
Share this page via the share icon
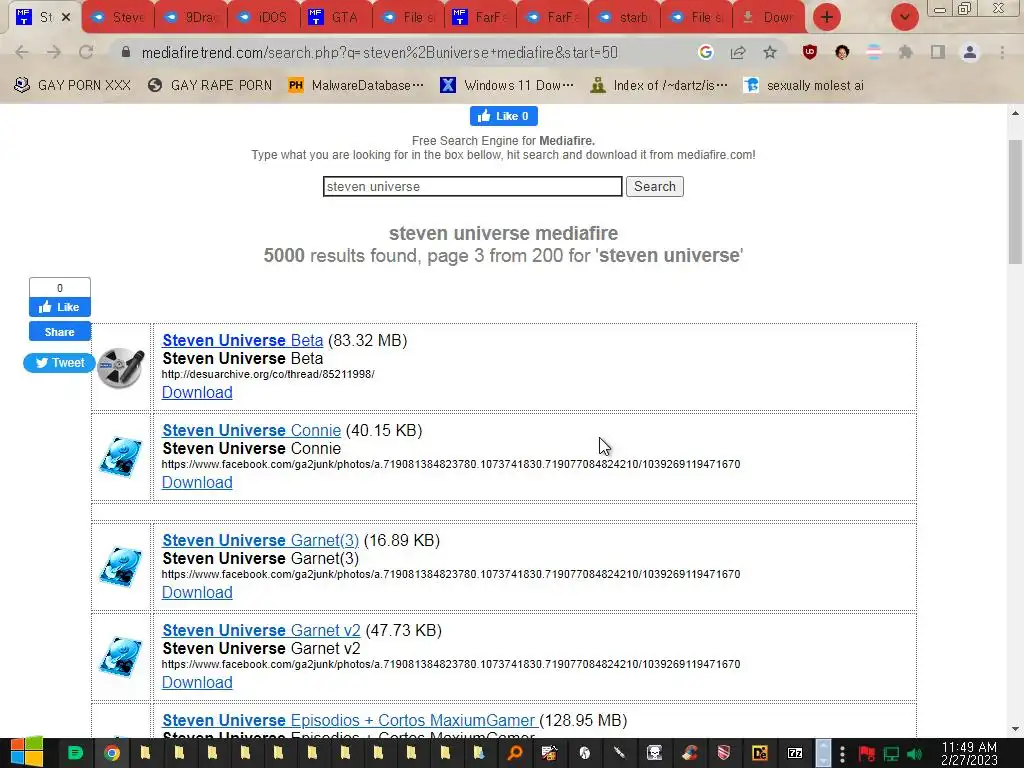point(738,52)
